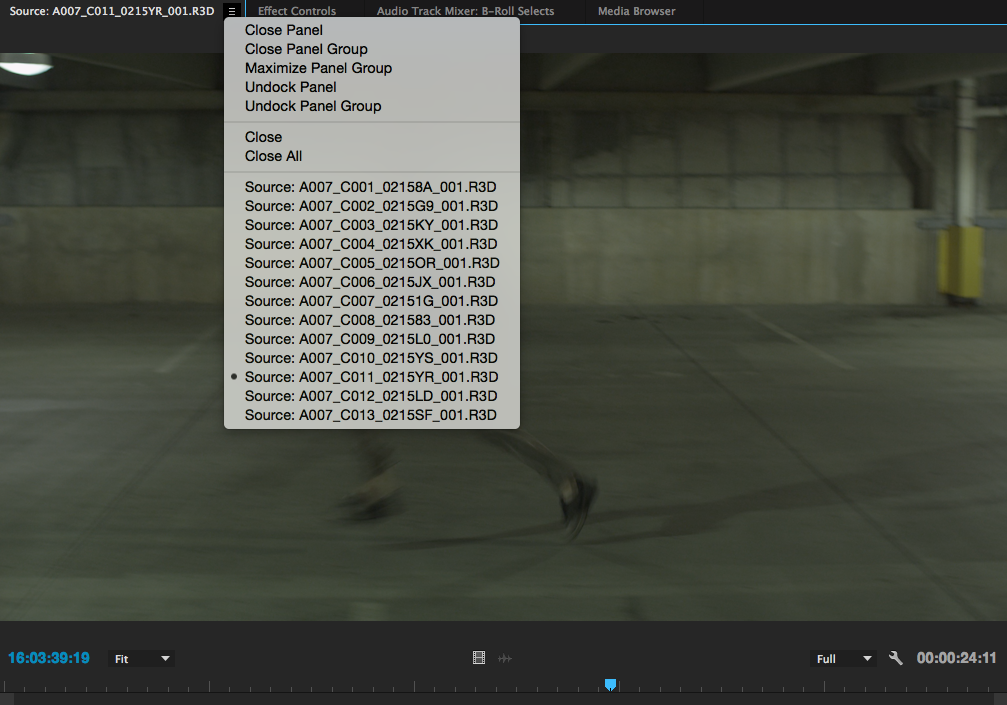
Task: Open the Fit zoom level dropdown
Action: coord(140,657)
